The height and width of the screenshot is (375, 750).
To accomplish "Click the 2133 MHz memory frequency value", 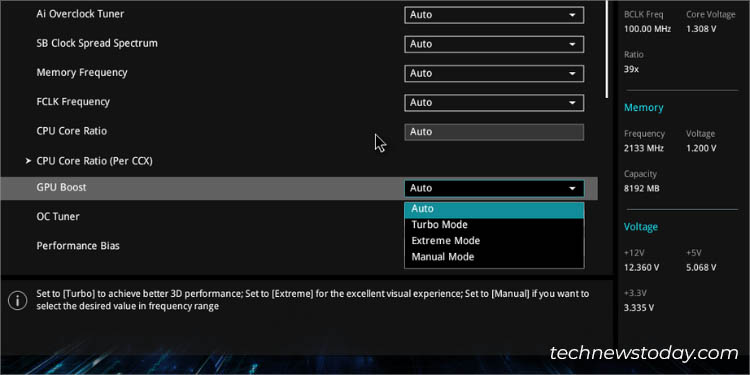I will 643,149.
